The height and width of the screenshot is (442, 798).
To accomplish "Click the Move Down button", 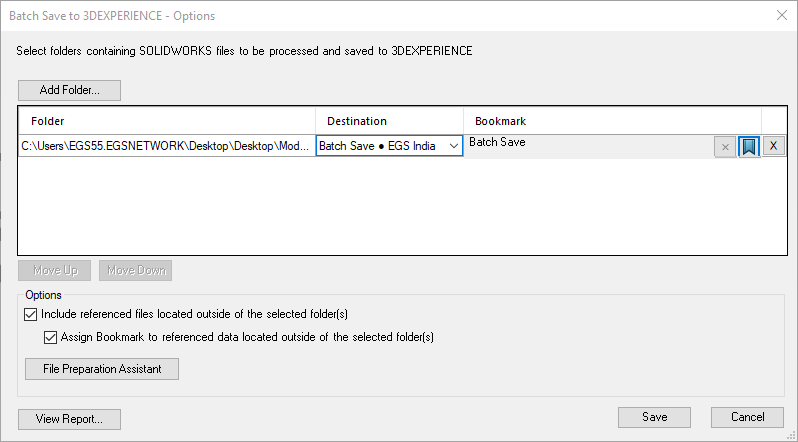I will click(135, 271).
